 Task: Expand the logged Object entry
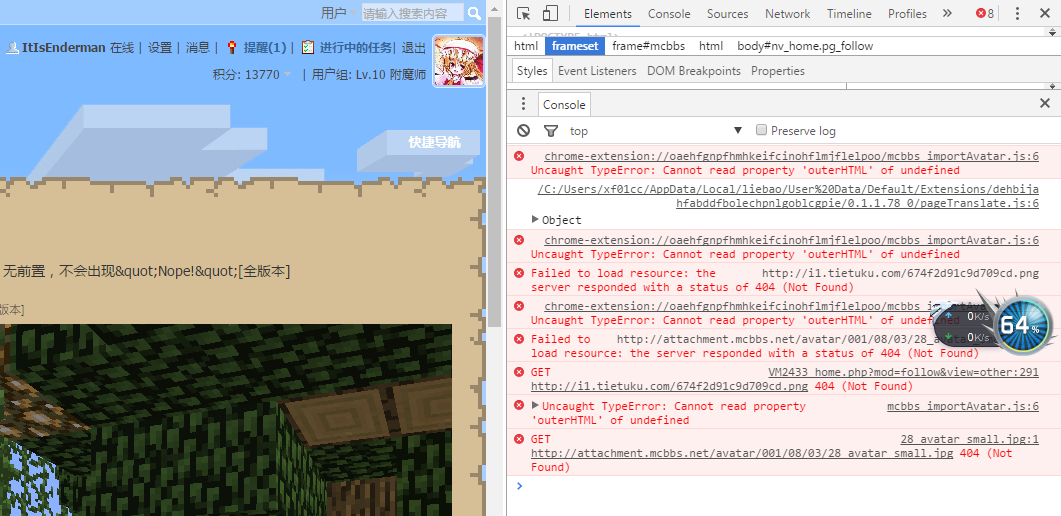point(536,220)
